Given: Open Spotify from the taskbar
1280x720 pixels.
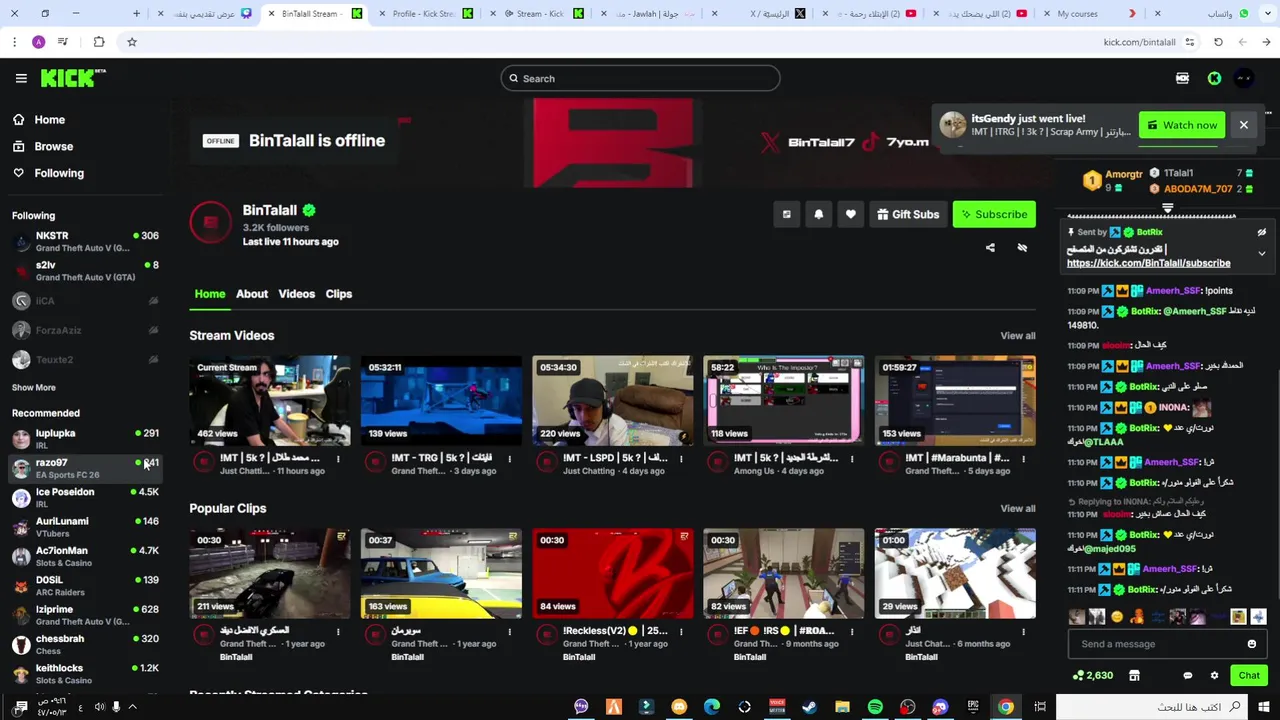Looking at the screenshot, I should pyautogui.click(x=875, y=707).
